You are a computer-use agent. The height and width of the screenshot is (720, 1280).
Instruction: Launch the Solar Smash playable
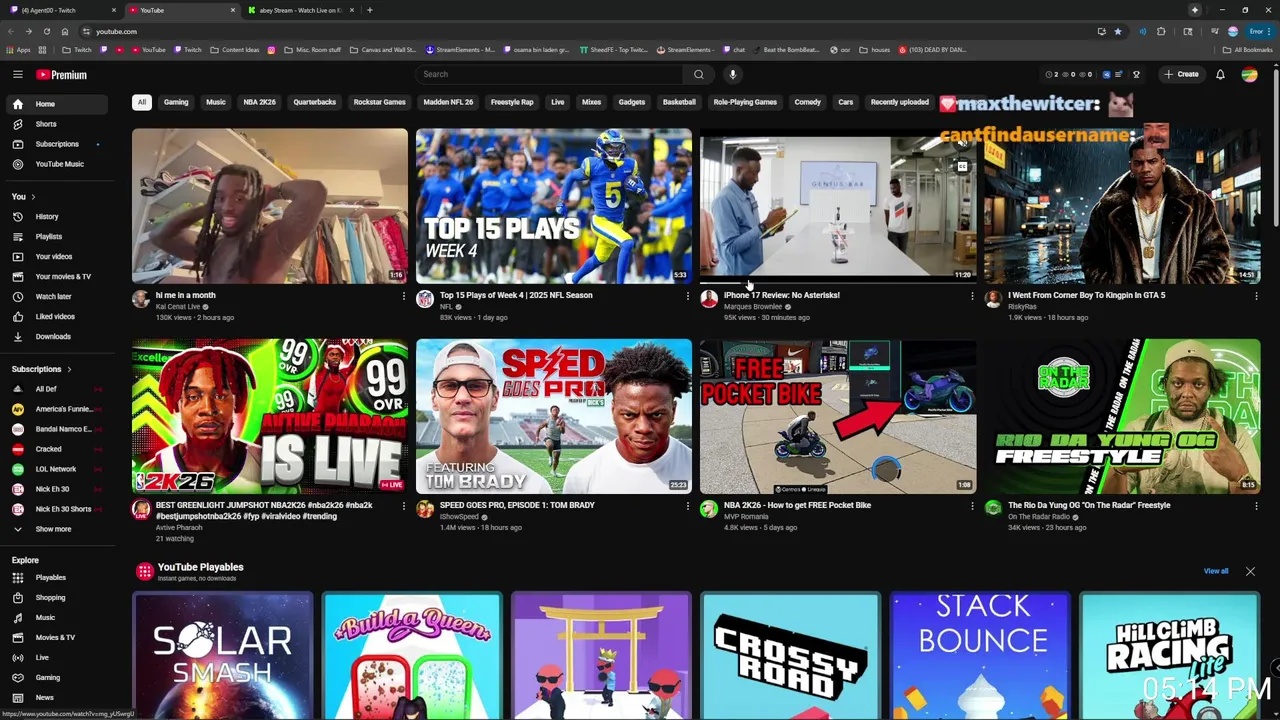tap(222, 655)
